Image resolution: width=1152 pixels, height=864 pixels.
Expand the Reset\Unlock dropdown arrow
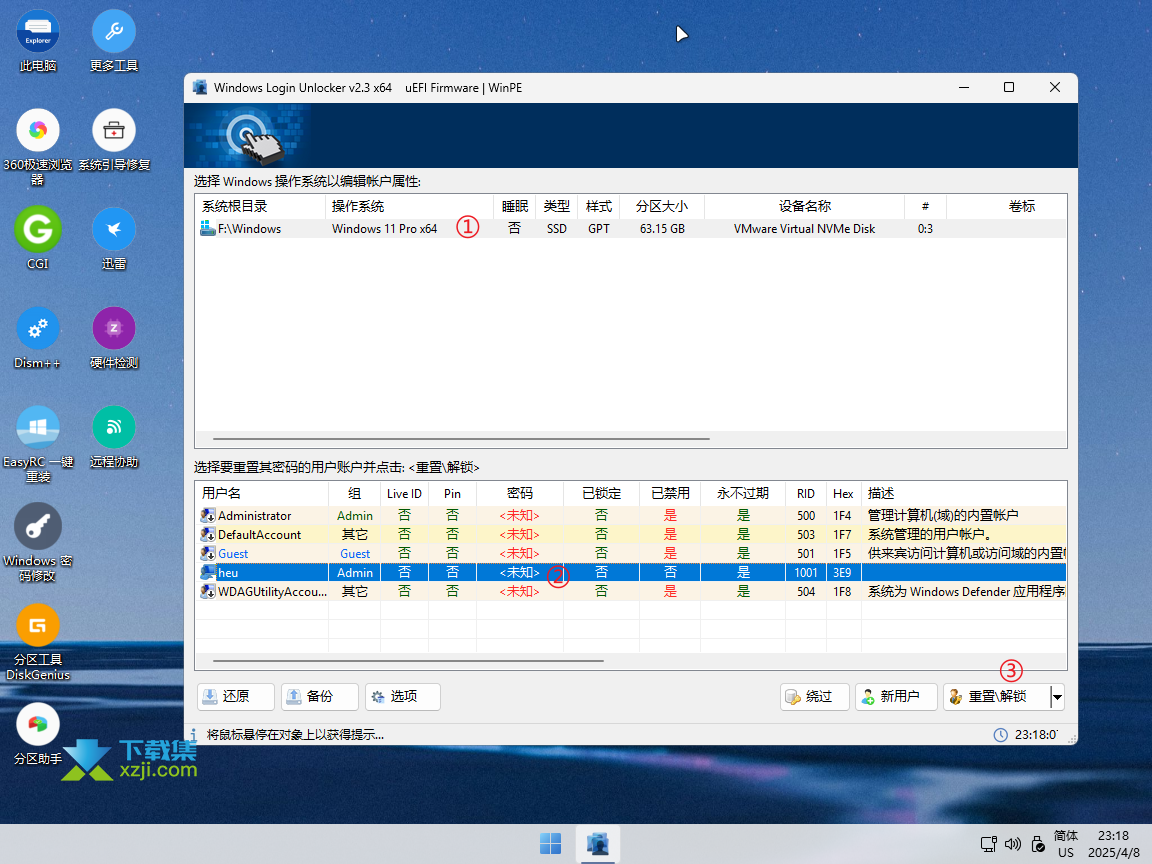pyautogui.click(x=1057, y=697)
